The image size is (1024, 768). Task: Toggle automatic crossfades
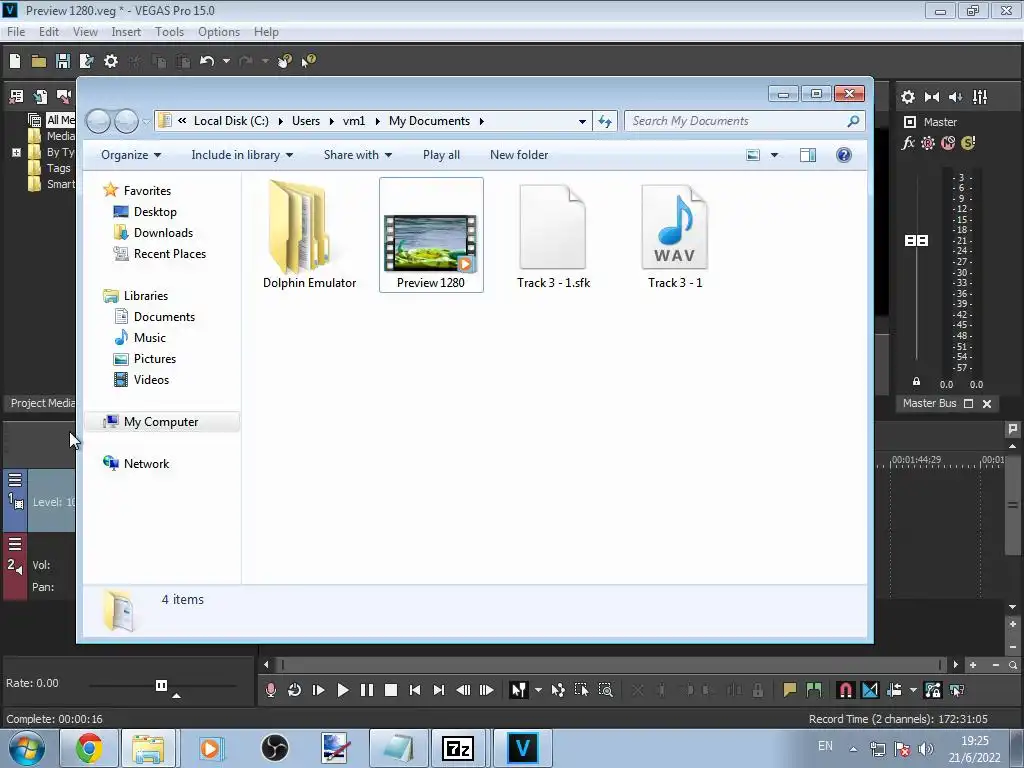tap(870, 690)
